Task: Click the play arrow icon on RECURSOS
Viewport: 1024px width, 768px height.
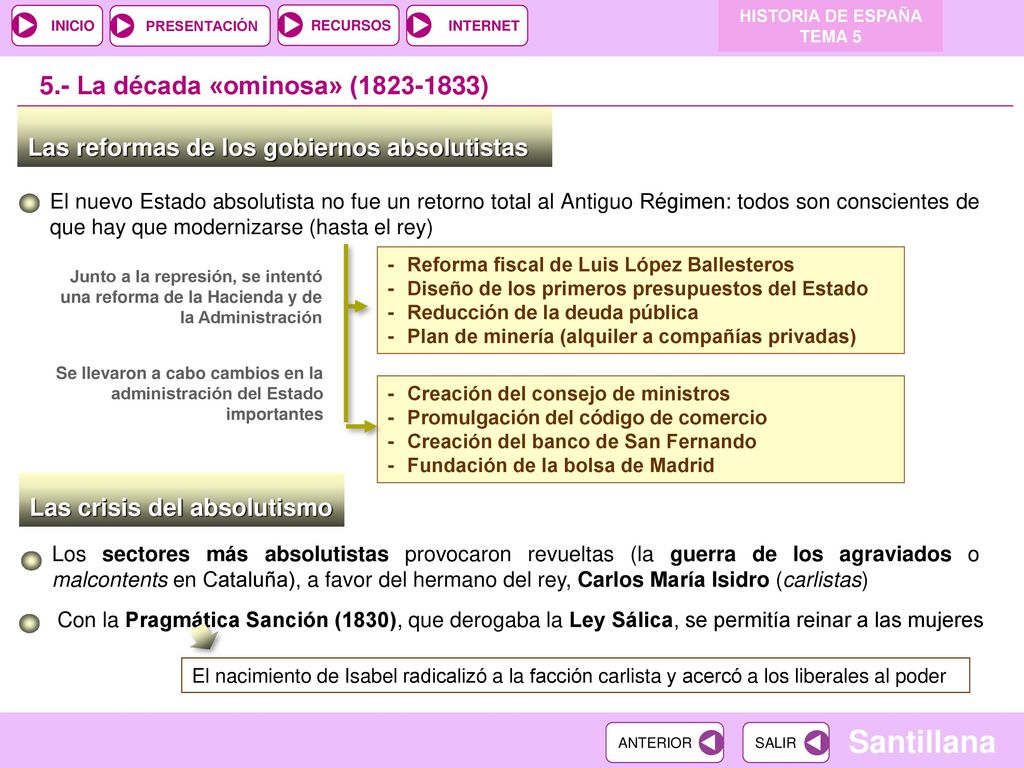Action: 291,25
